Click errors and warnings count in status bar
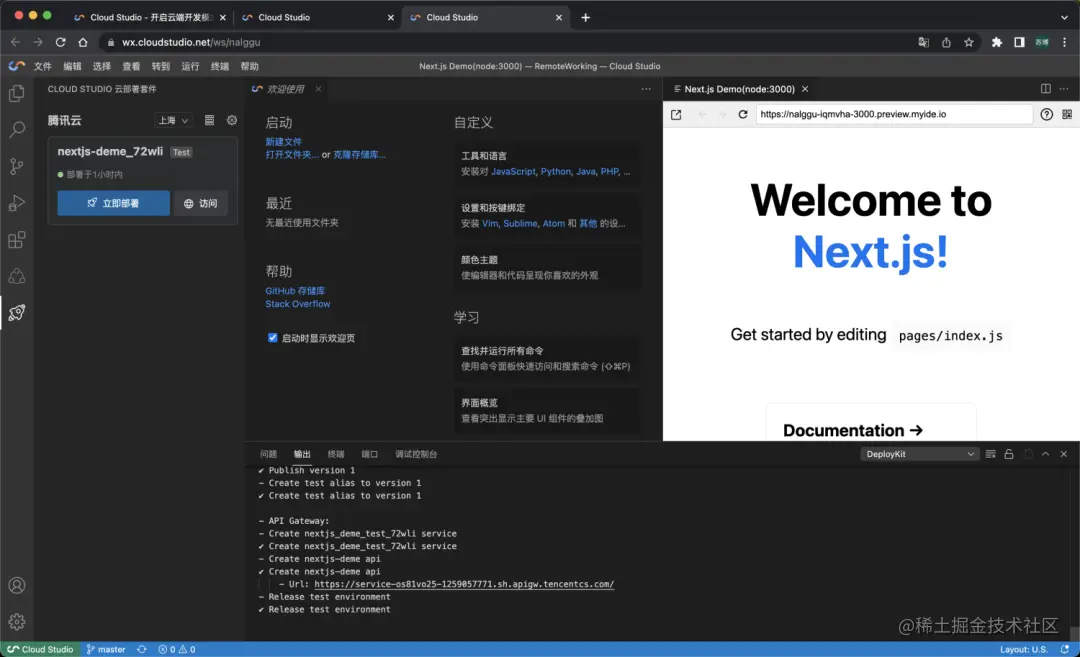The image size is (1080, 657). [176, 649]
